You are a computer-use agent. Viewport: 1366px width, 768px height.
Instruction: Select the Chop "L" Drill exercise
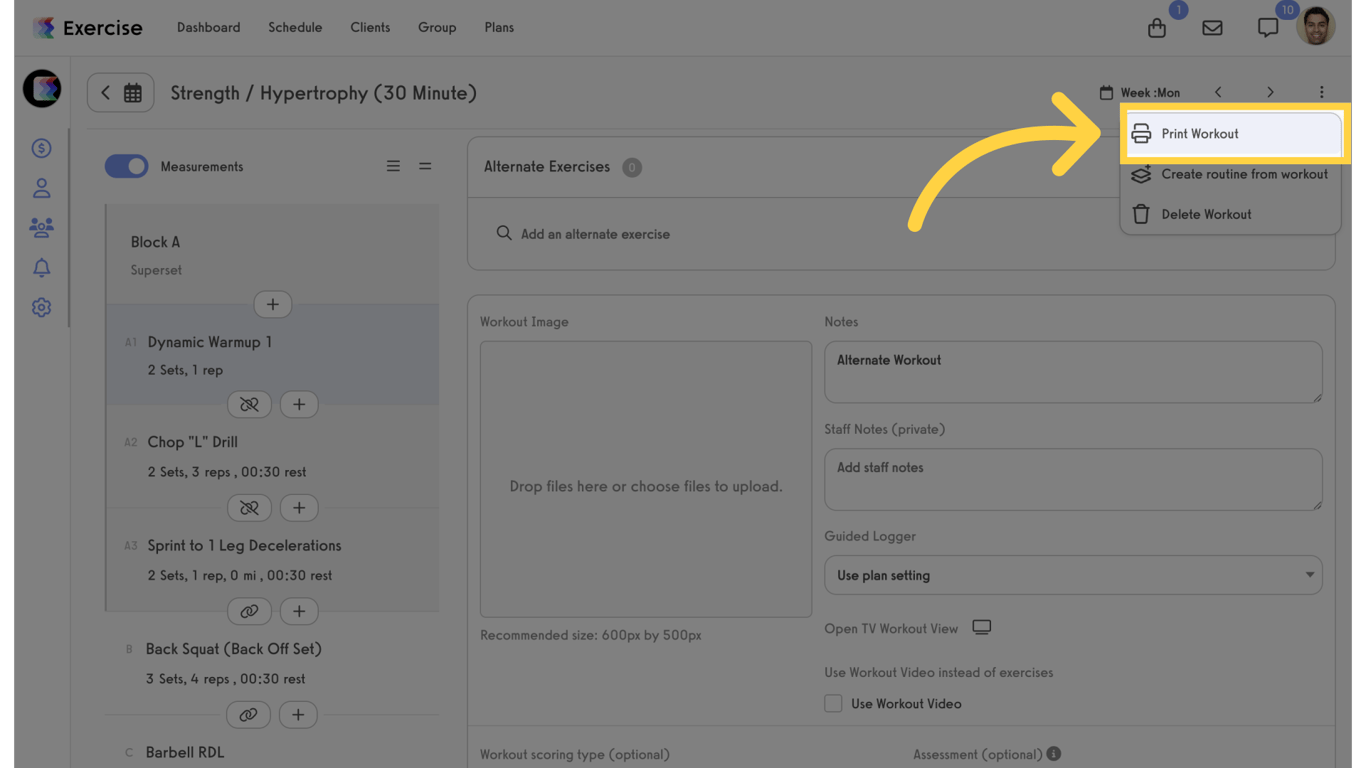click(x=272, y=456)
